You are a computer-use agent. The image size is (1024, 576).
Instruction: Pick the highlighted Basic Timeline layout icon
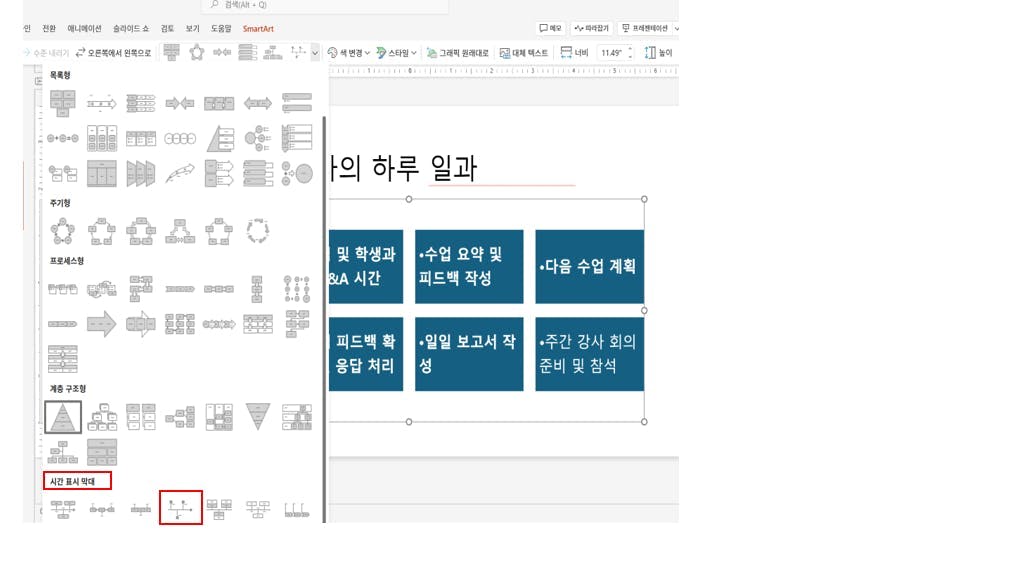click(181, 509)
